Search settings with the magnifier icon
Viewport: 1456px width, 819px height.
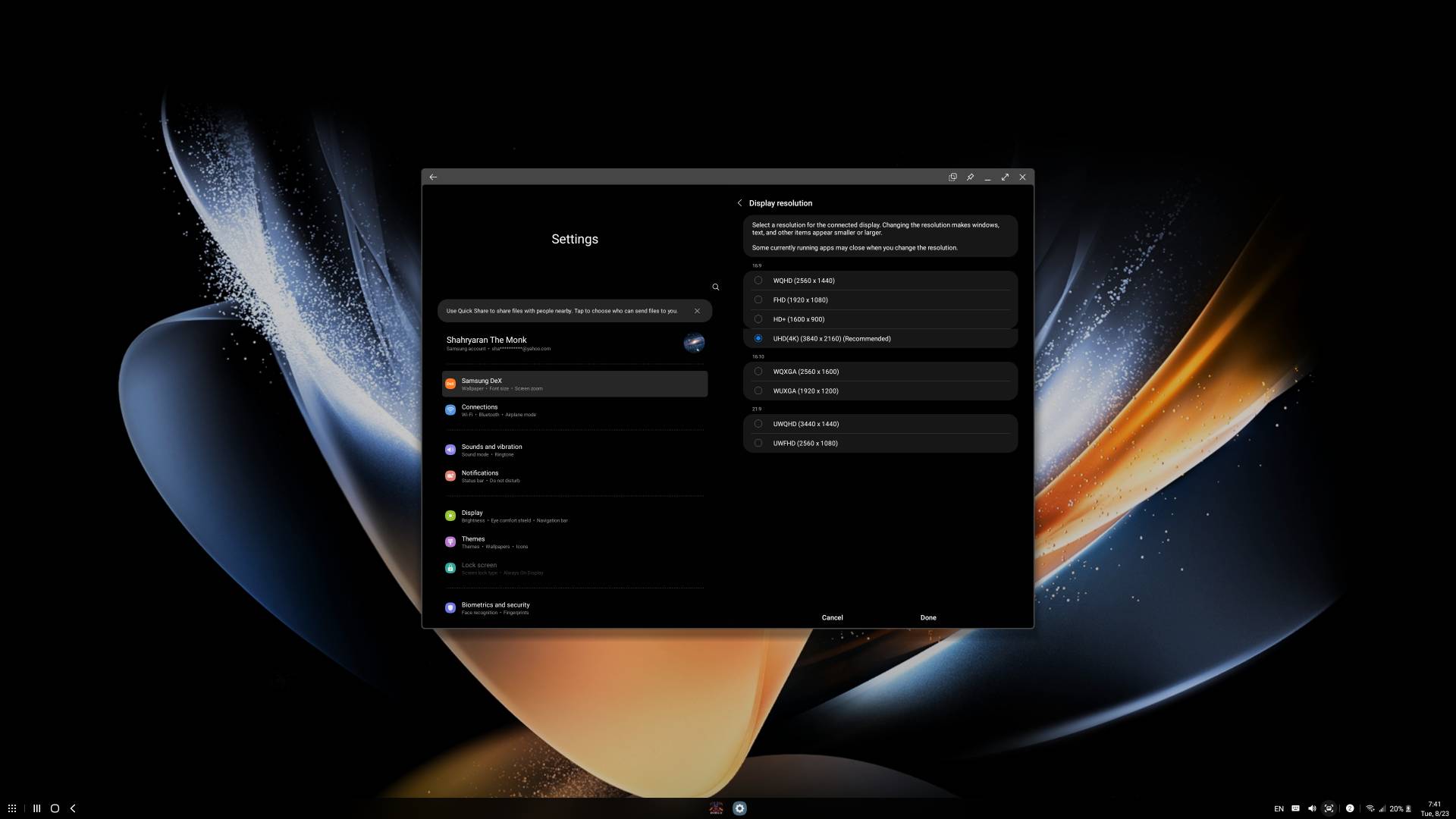coord(715,287)
